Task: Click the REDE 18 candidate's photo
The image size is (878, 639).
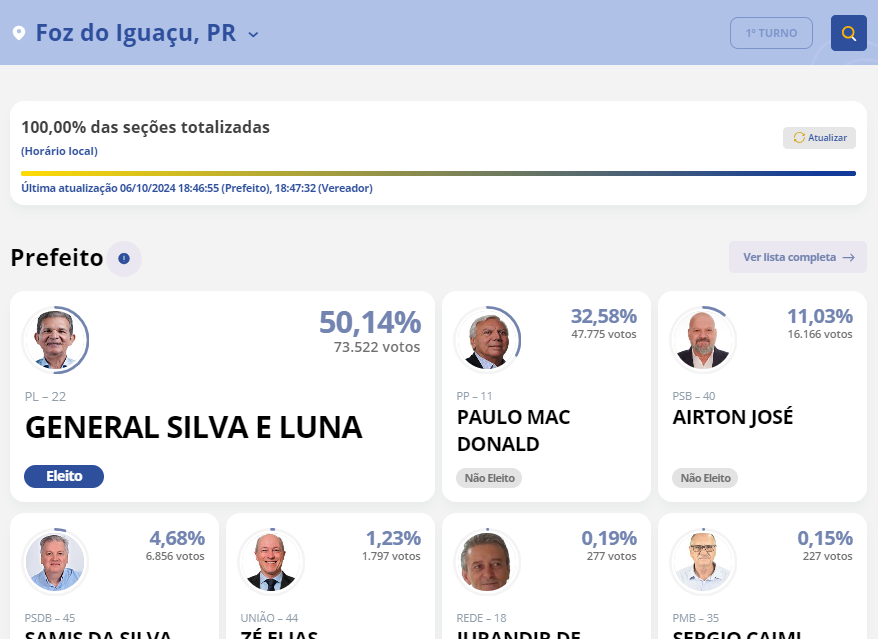Action: pos(487,561)
